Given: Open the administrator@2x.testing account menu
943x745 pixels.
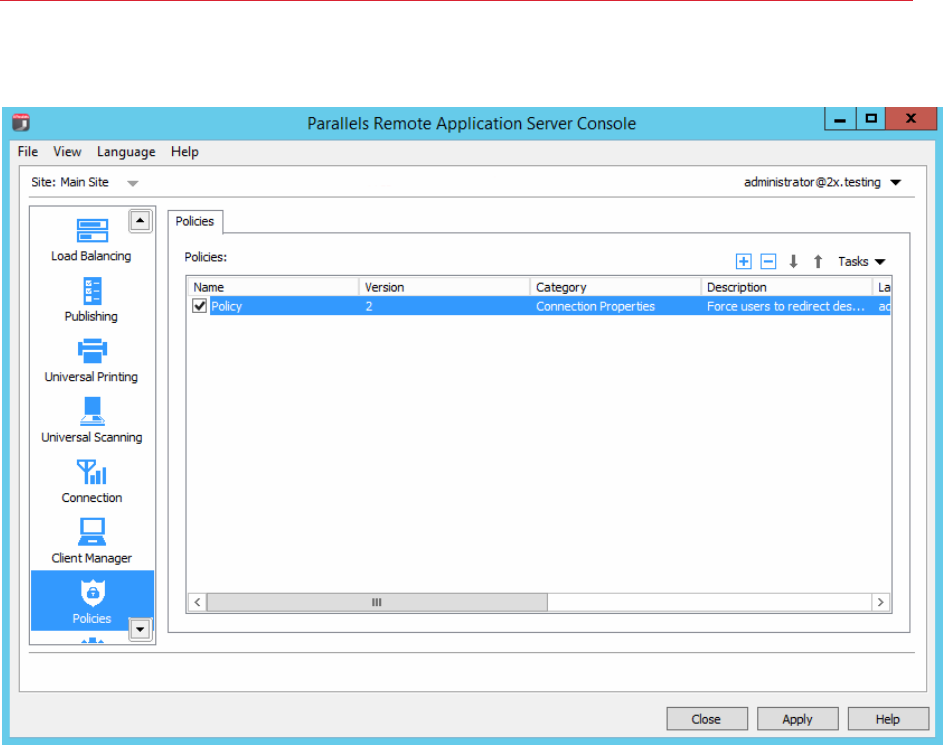Looking at the screenshot, I should (x=822, y=182).
